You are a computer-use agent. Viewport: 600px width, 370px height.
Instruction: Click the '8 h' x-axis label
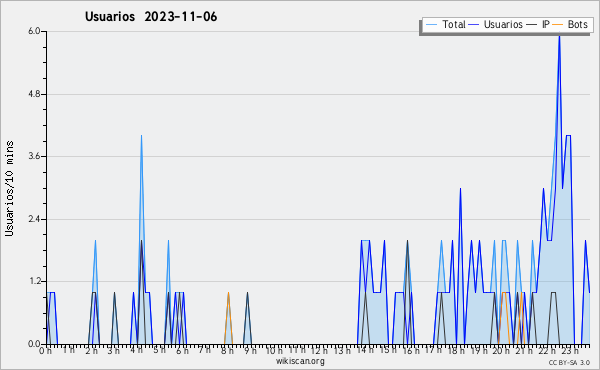(227, 351)
